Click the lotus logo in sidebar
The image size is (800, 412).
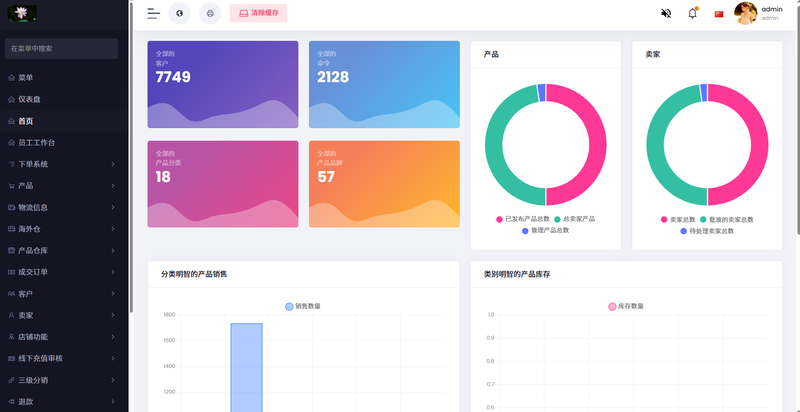pos(22,13)
